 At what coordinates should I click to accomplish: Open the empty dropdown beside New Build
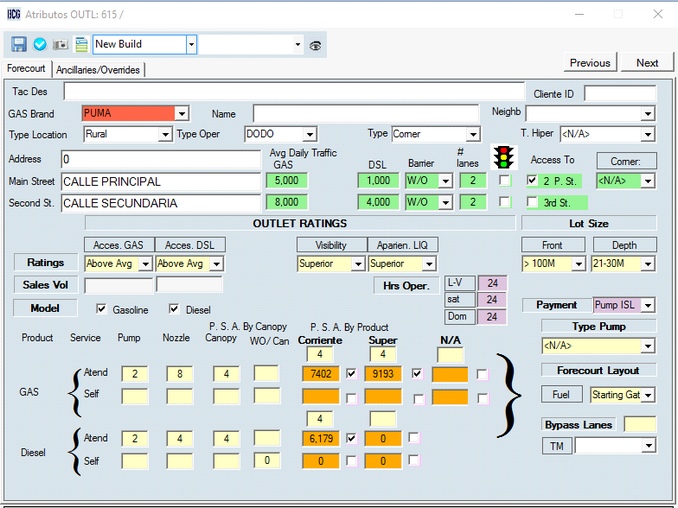point(297,45)
